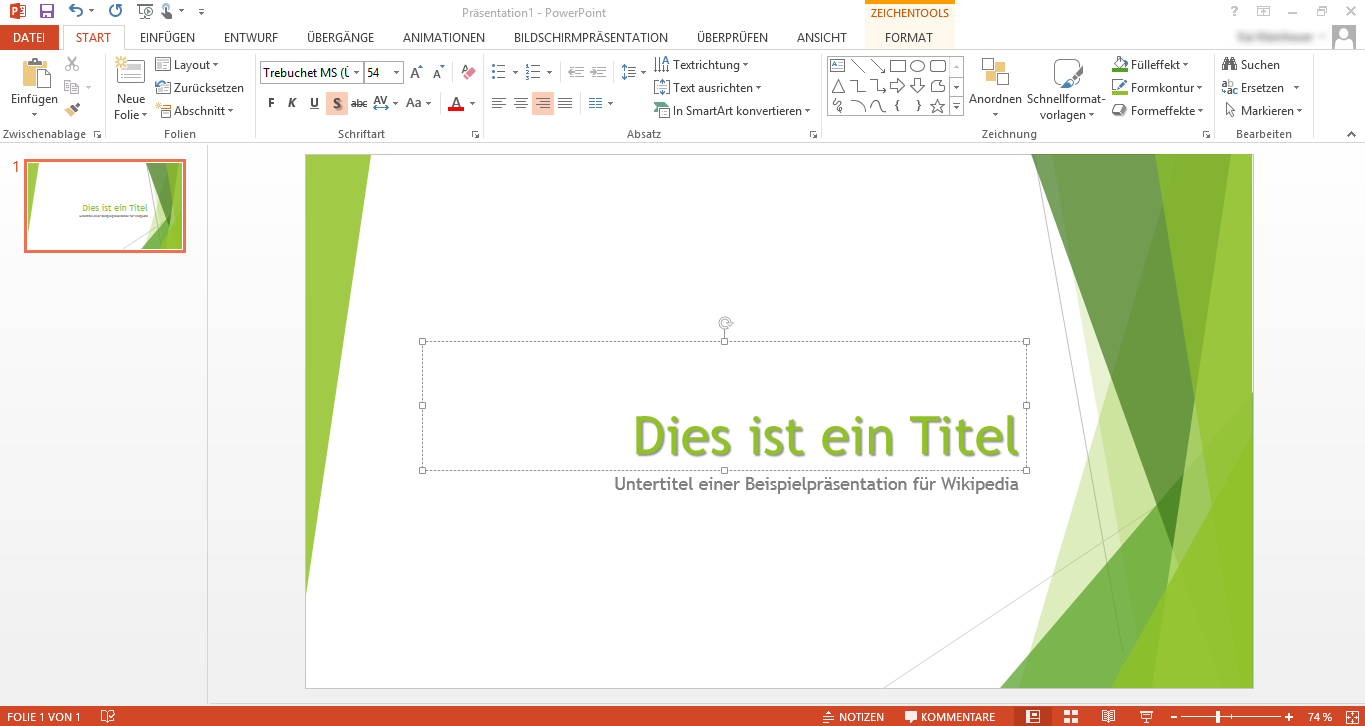The width and height of the screenshot is (1365, 726).
Task: Click the Save icon in quick access toolbar
Action: 46,12
